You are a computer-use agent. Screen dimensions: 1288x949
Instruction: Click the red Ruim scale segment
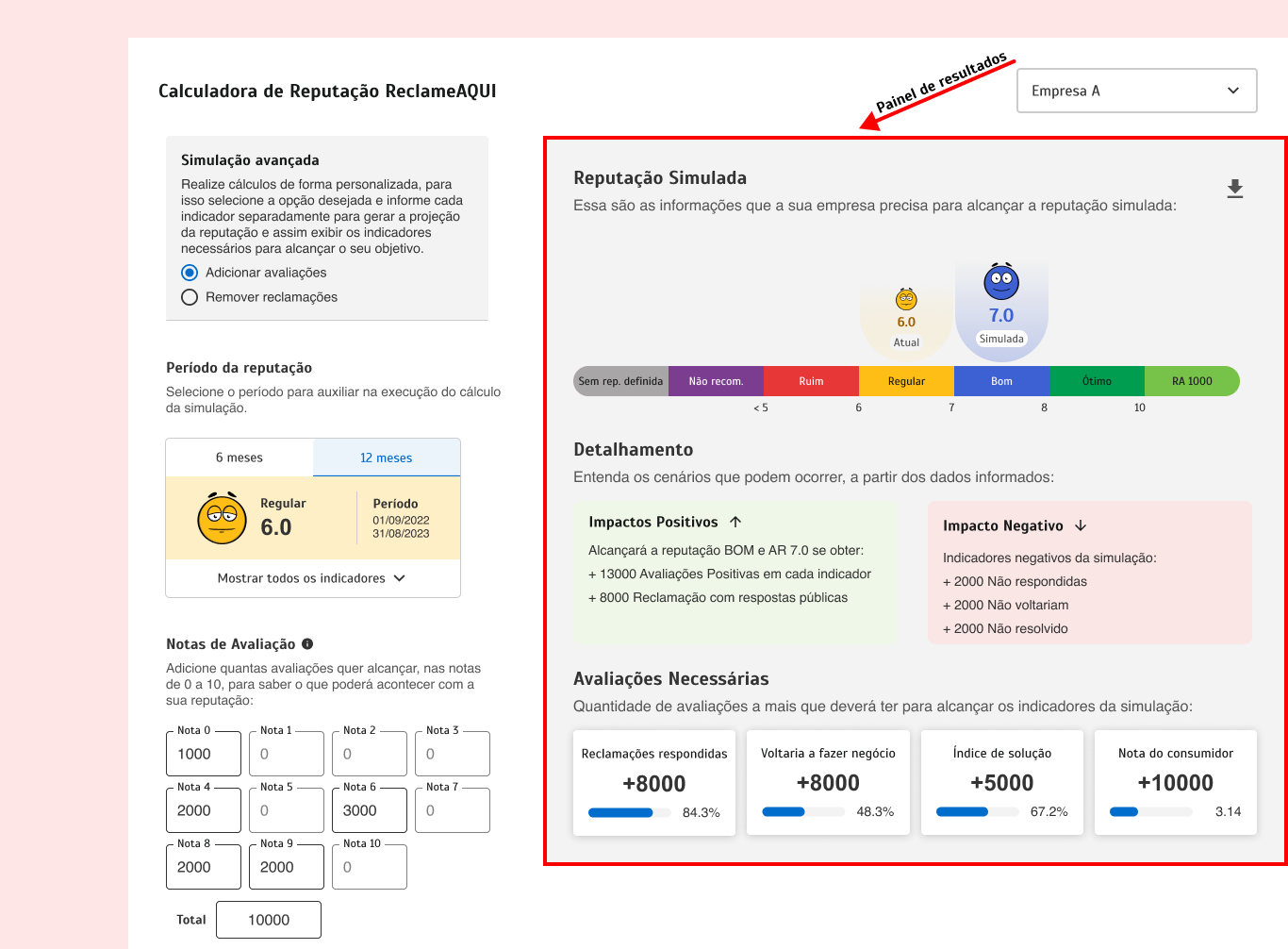[x=811, y=381]
